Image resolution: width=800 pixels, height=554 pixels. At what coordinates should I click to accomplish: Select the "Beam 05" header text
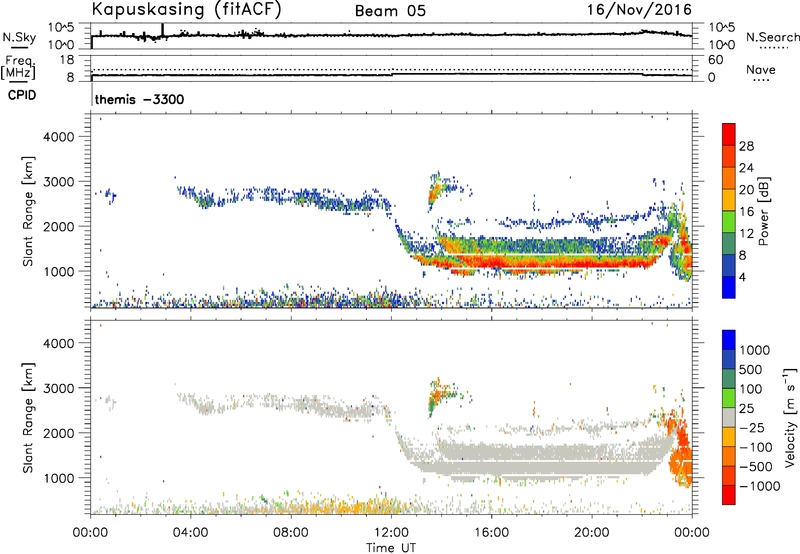click(390, 11)
